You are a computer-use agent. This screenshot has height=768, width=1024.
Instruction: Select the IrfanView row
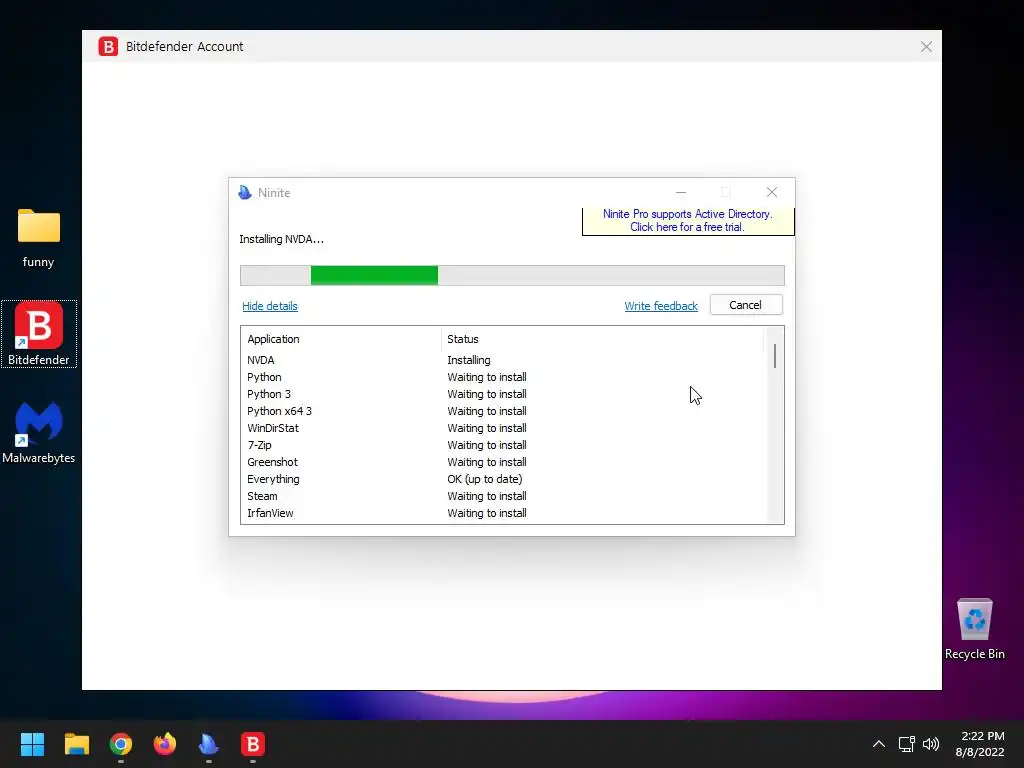(x=502, y=513)
